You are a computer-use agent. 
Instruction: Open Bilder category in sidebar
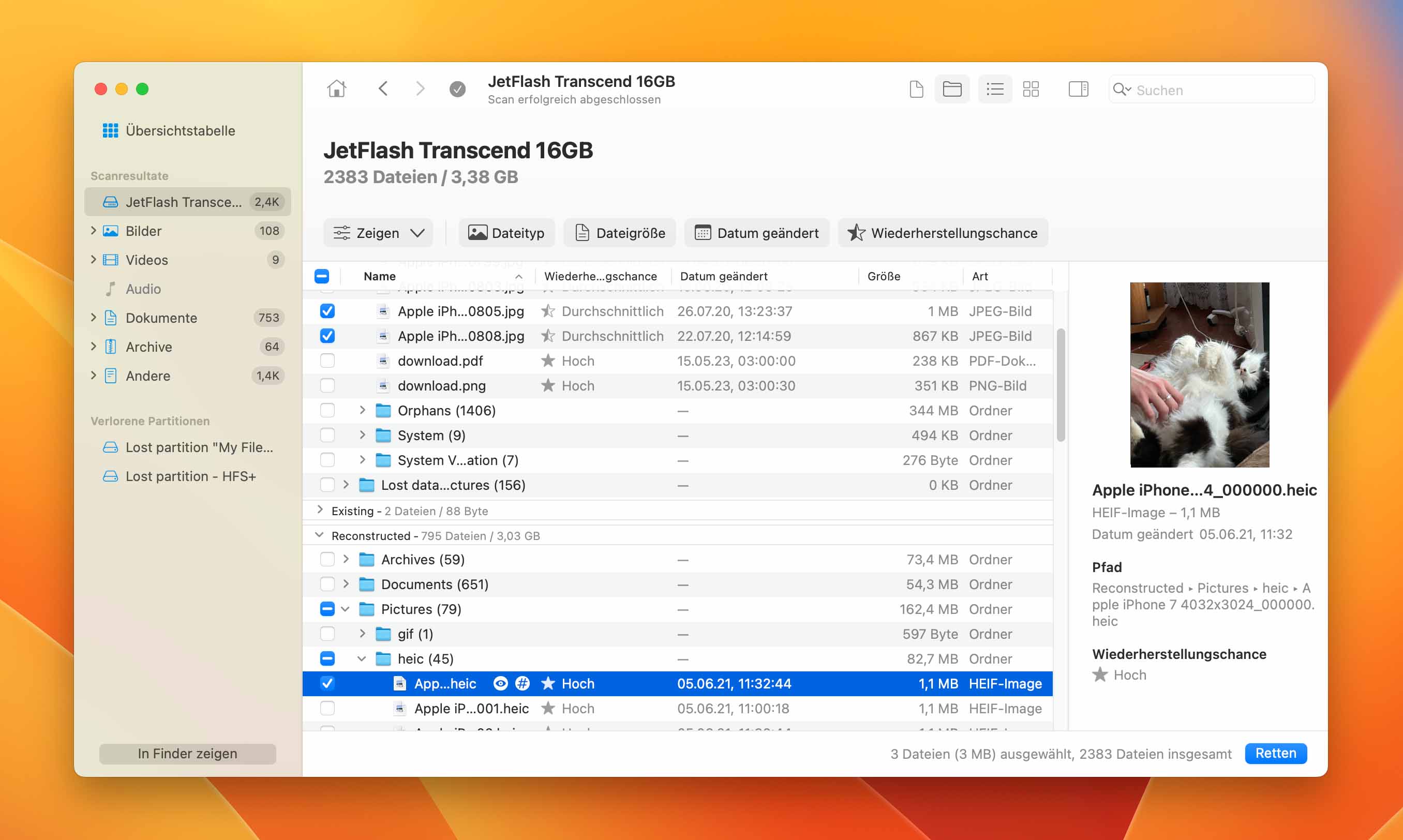pyautogui.click(x=187, y=231)
